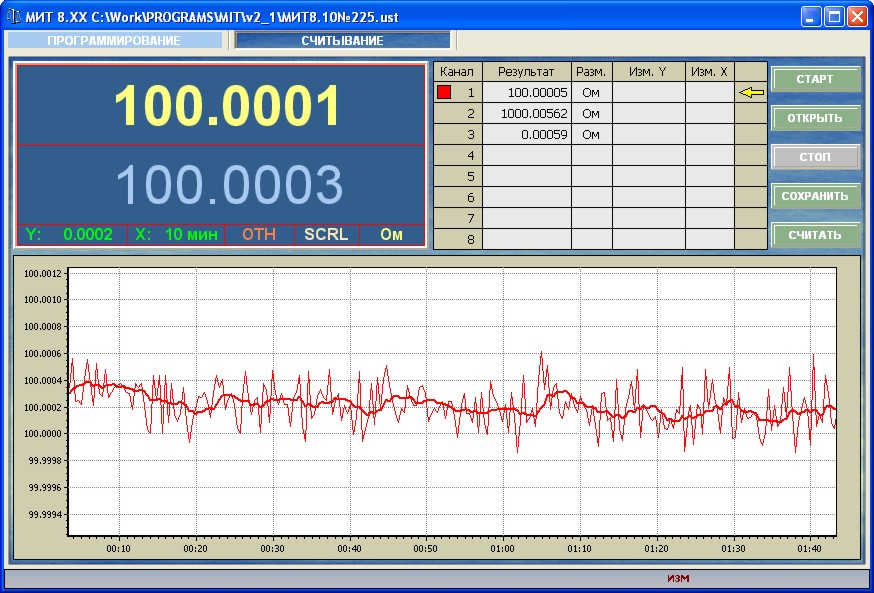The image size is (874, 593).
Task: Switch to the СЧИТЫВАНИЕ tab
Action: coord(343,41)
